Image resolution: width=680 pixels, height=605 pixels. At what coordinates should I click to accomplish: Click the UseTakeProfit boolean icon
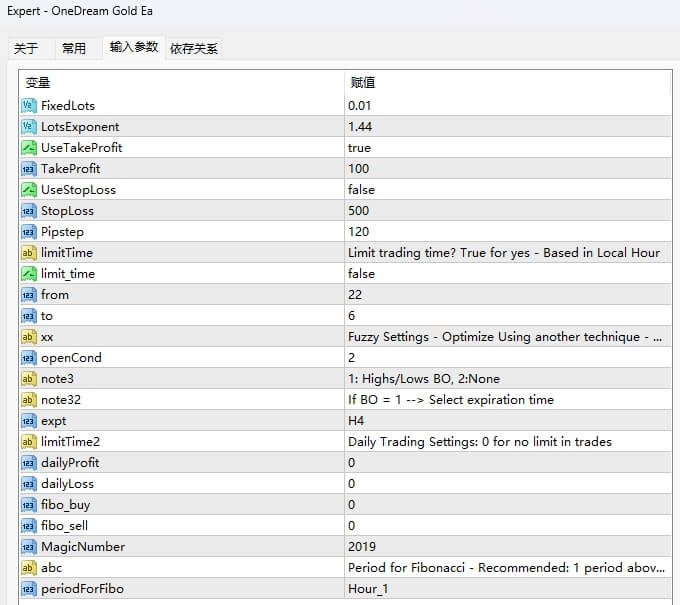pyautogui.click(x=29, y=148)
